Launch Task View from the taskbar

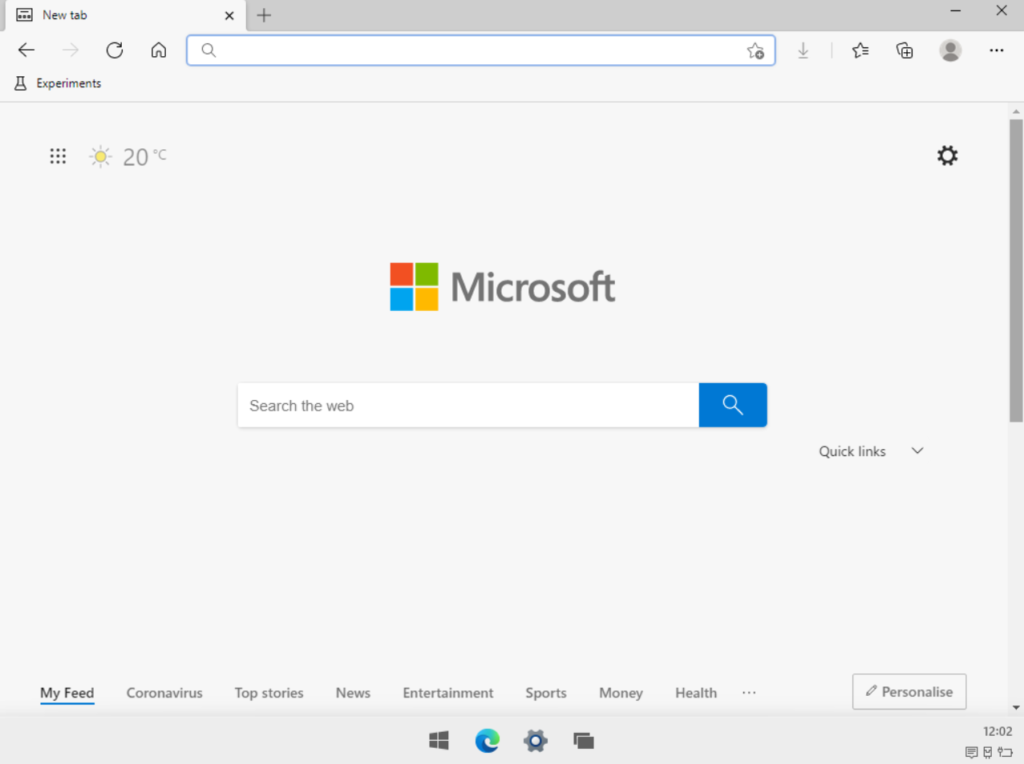(583, 741)
